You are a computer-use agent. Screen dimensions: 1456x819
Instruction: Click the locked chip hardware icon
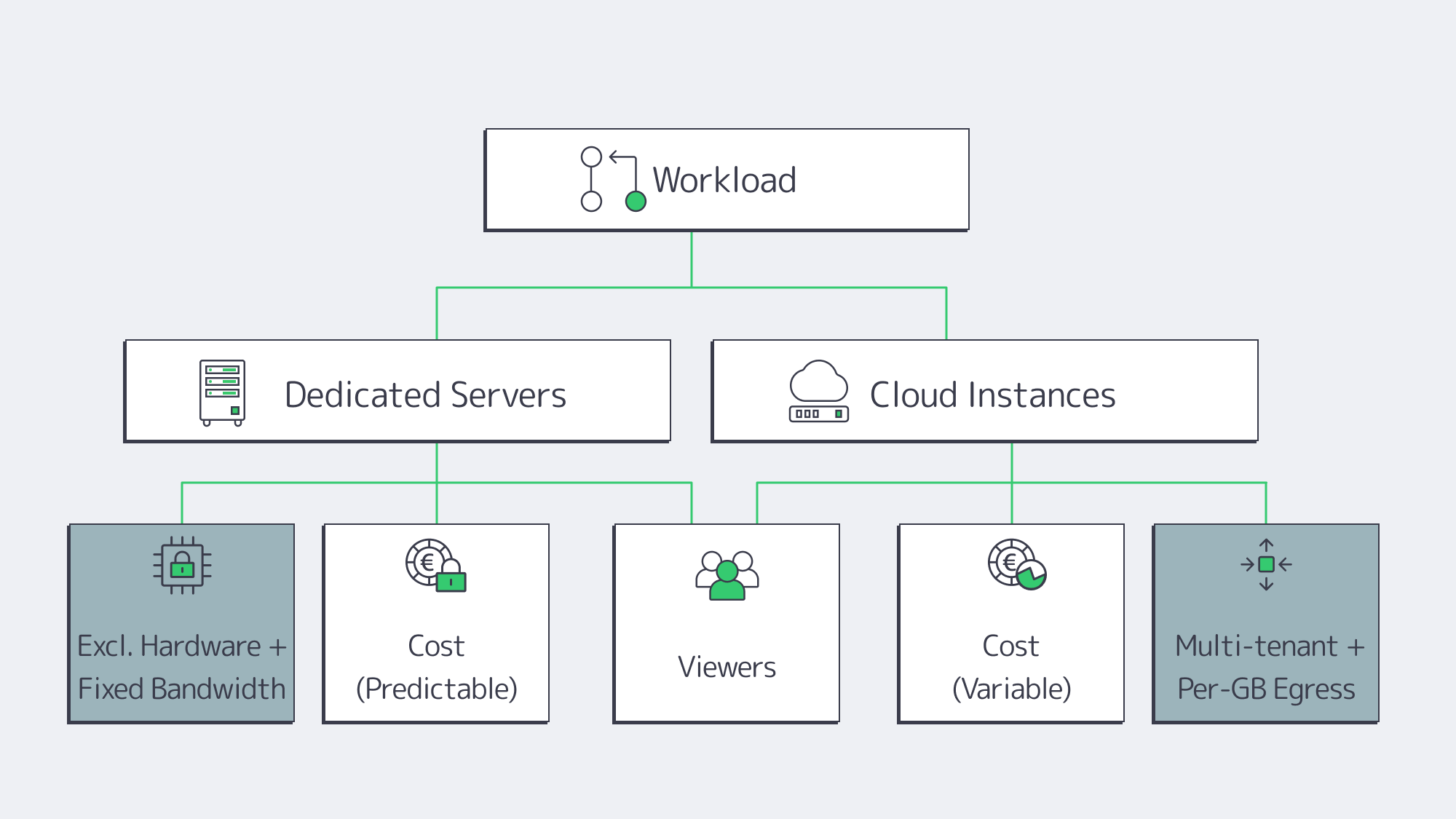click(x=182, y=565)
